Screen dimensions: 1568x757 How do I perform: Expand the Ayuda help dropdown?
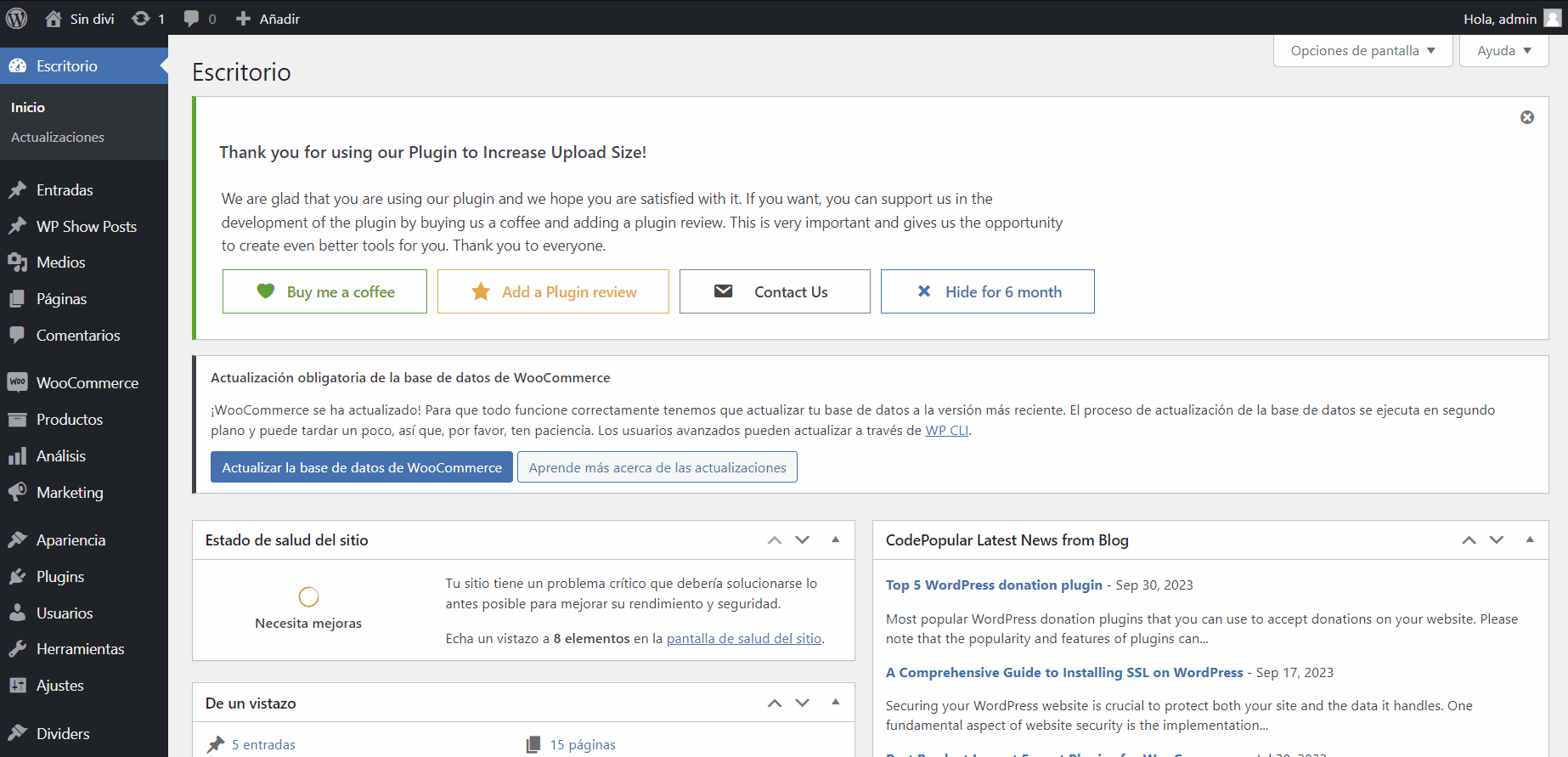tap(1503, 51)
